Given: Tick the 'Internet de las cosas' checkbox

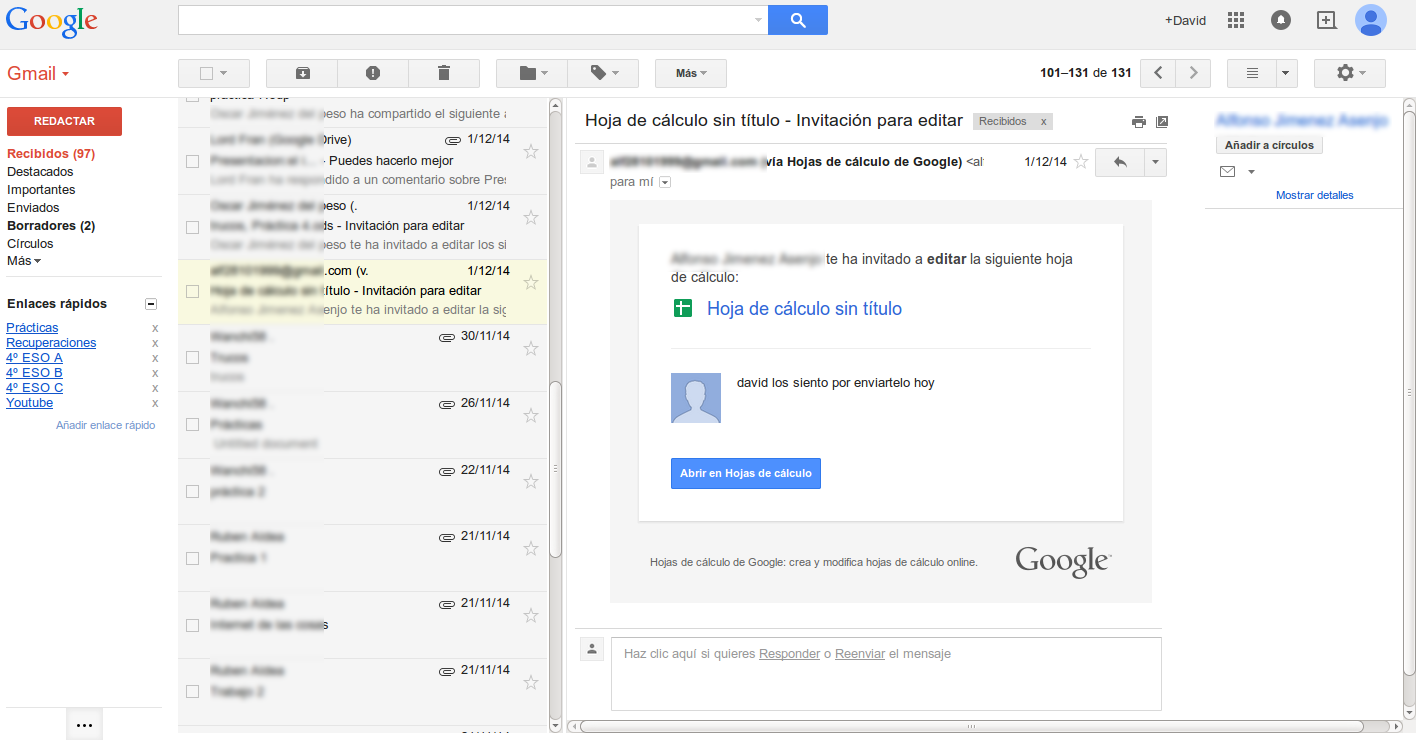Looking at the screenshot, I should tap(193, 625).
